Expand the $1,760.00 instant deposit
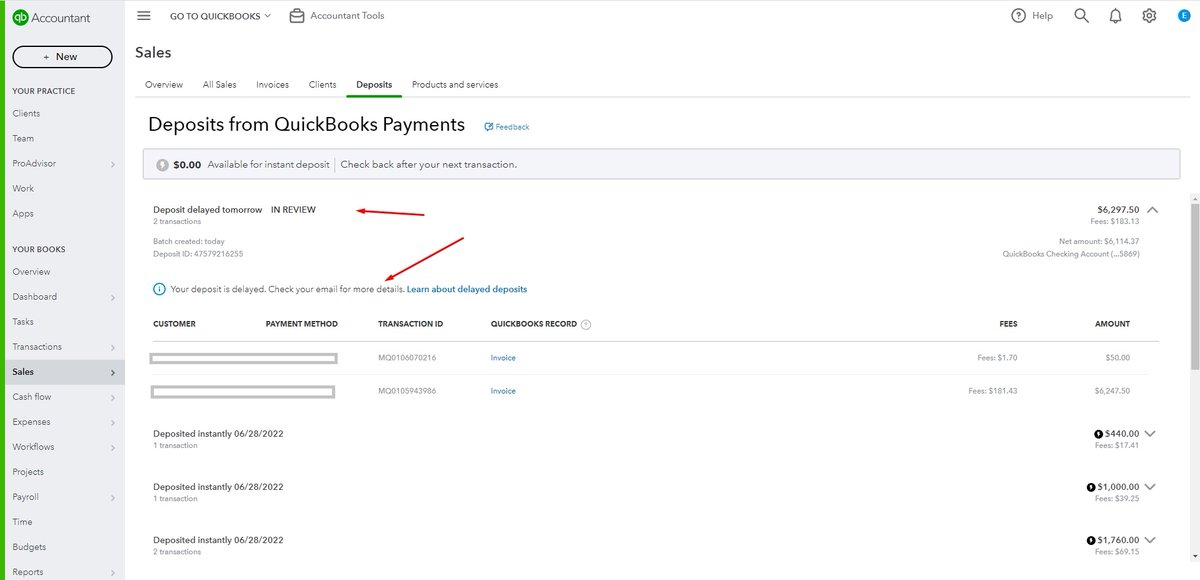Viewport: 1200px width, 580px height. click(x=1149, y=539)
